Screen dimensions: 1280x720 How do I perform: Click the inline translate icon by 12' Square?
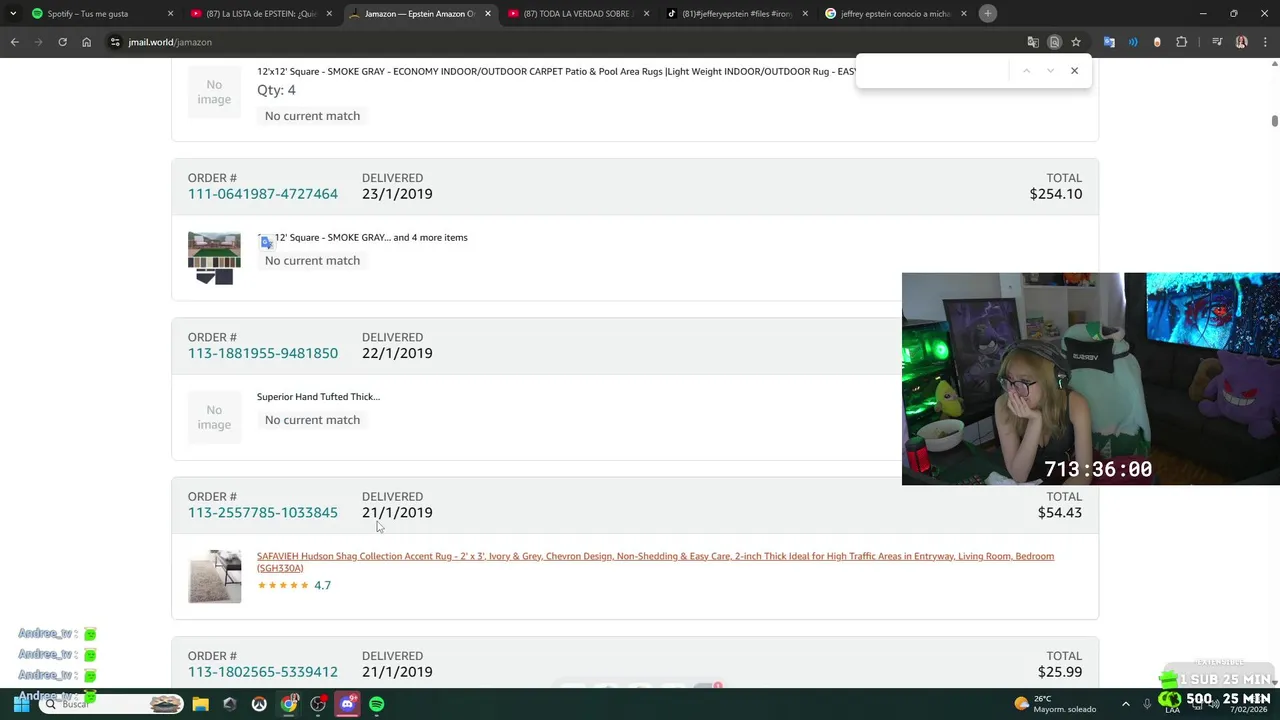pyautogui.click(x=266, y=242)
